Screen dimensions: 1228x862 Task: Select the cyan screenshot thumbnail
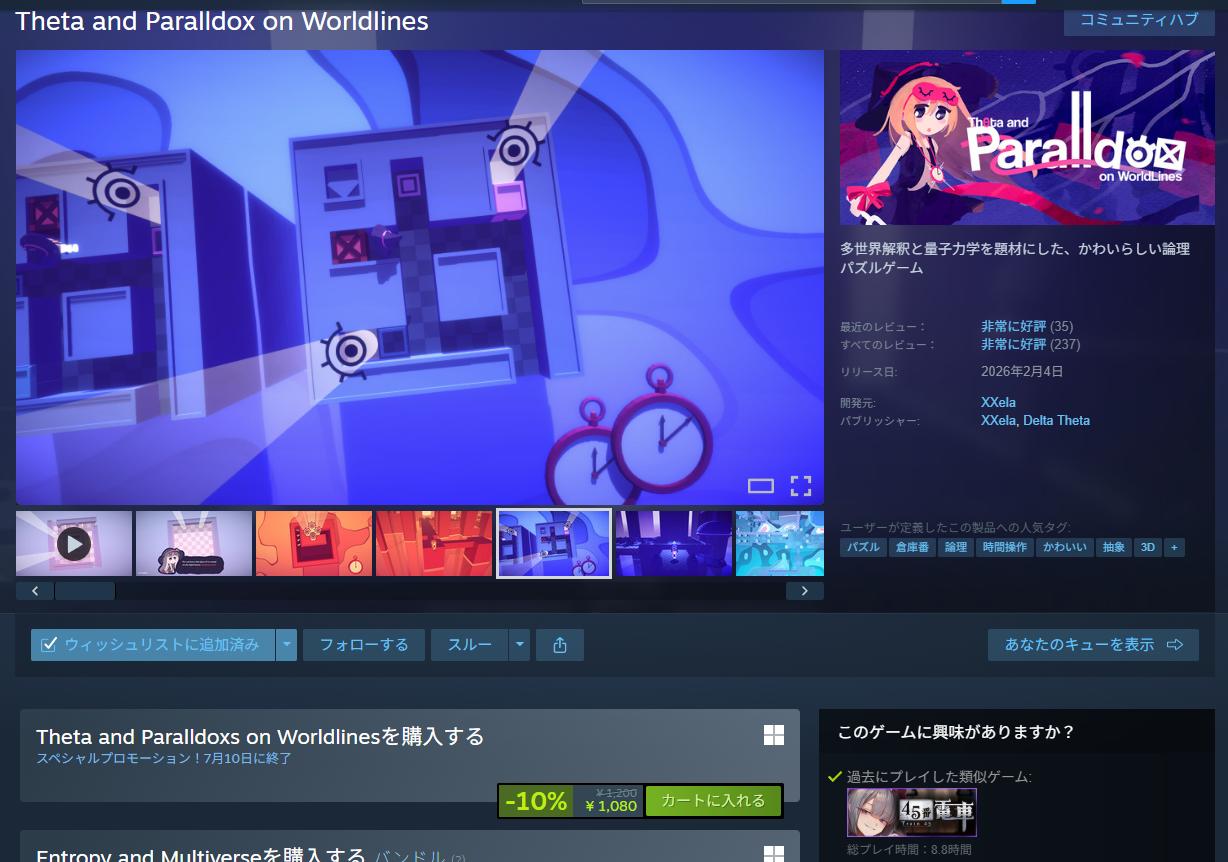coord(780,543)
